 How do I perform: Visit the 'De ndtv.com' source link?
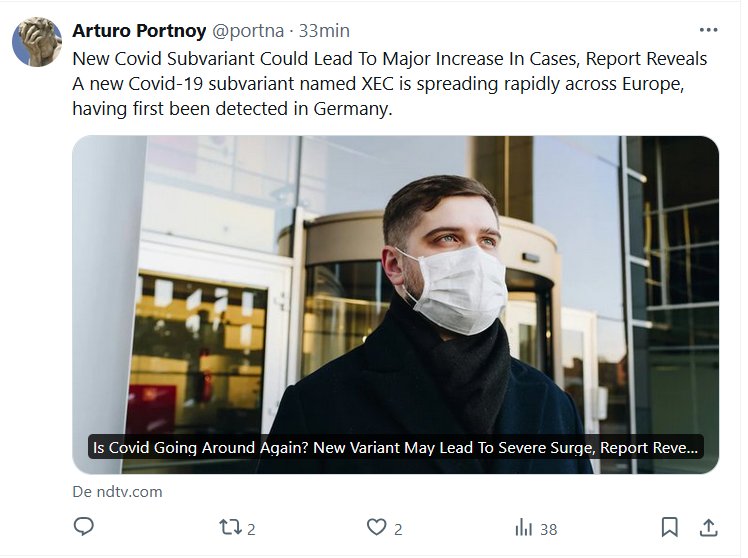pos(117,491)
